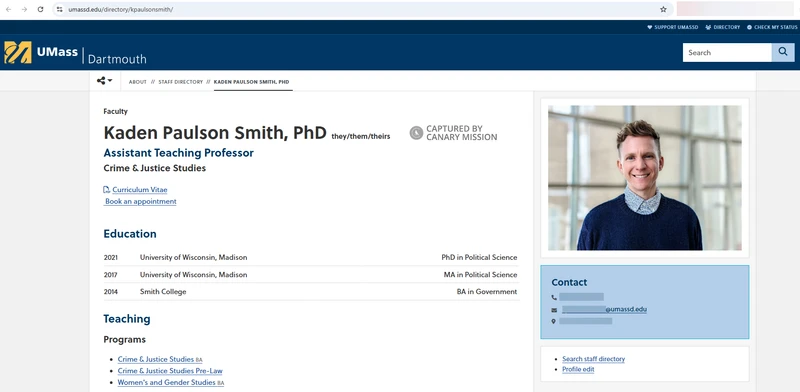Click the envelope email icon in Contact
The width and height of the screenshot is (800, 392).
(x=554, y=310)
